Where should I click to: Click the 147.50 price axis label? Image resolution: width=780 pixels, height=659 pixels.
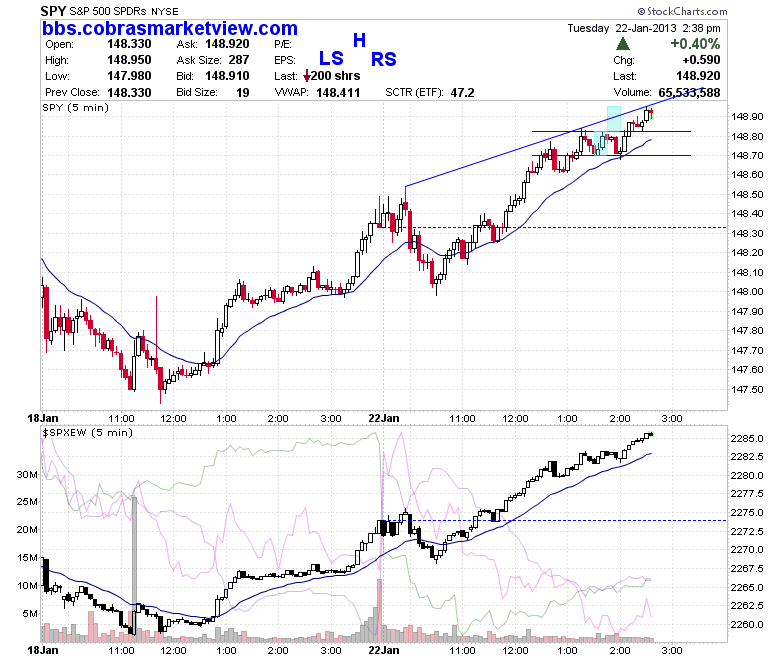(747, 389)
